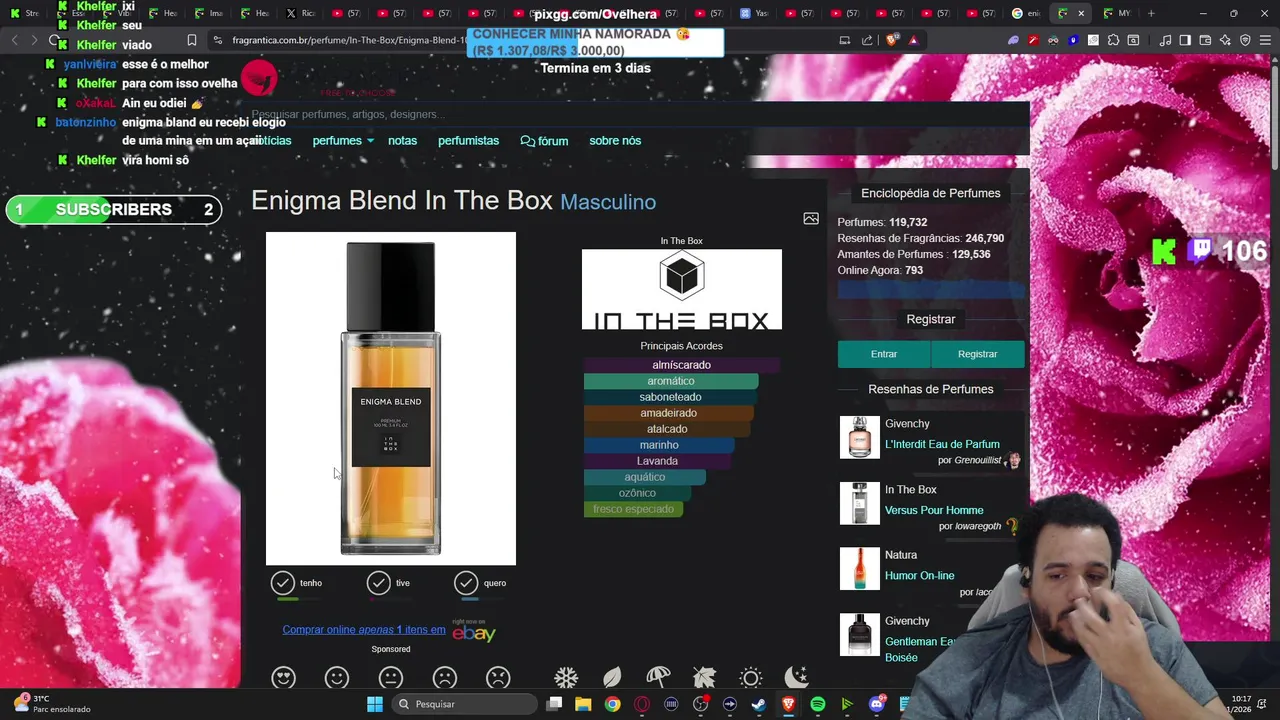
Task: Open the eBay 'Comprar online' link
Action: (364, 630)
